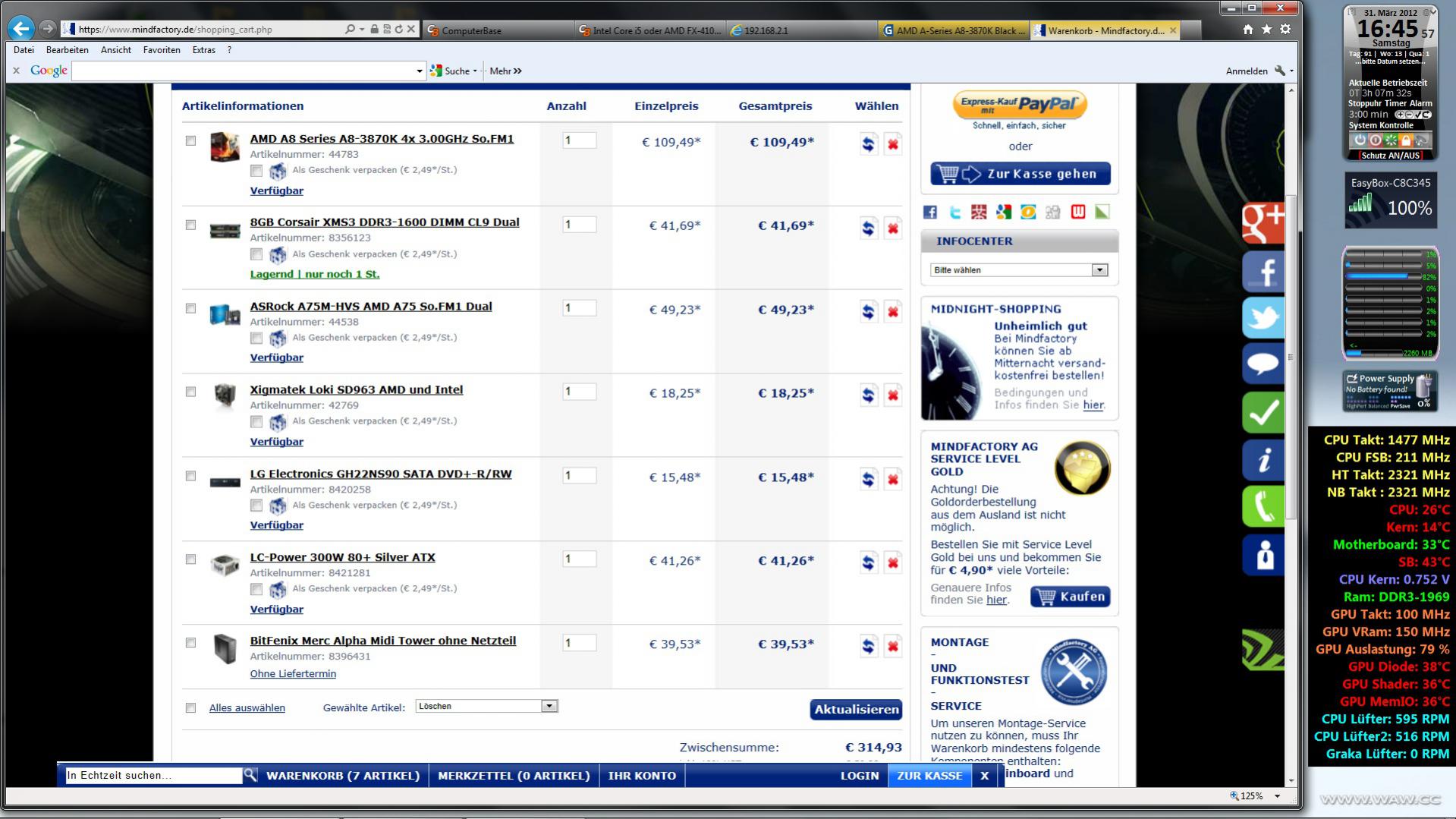Open the large Google+ side button

tap(1263, 222)
